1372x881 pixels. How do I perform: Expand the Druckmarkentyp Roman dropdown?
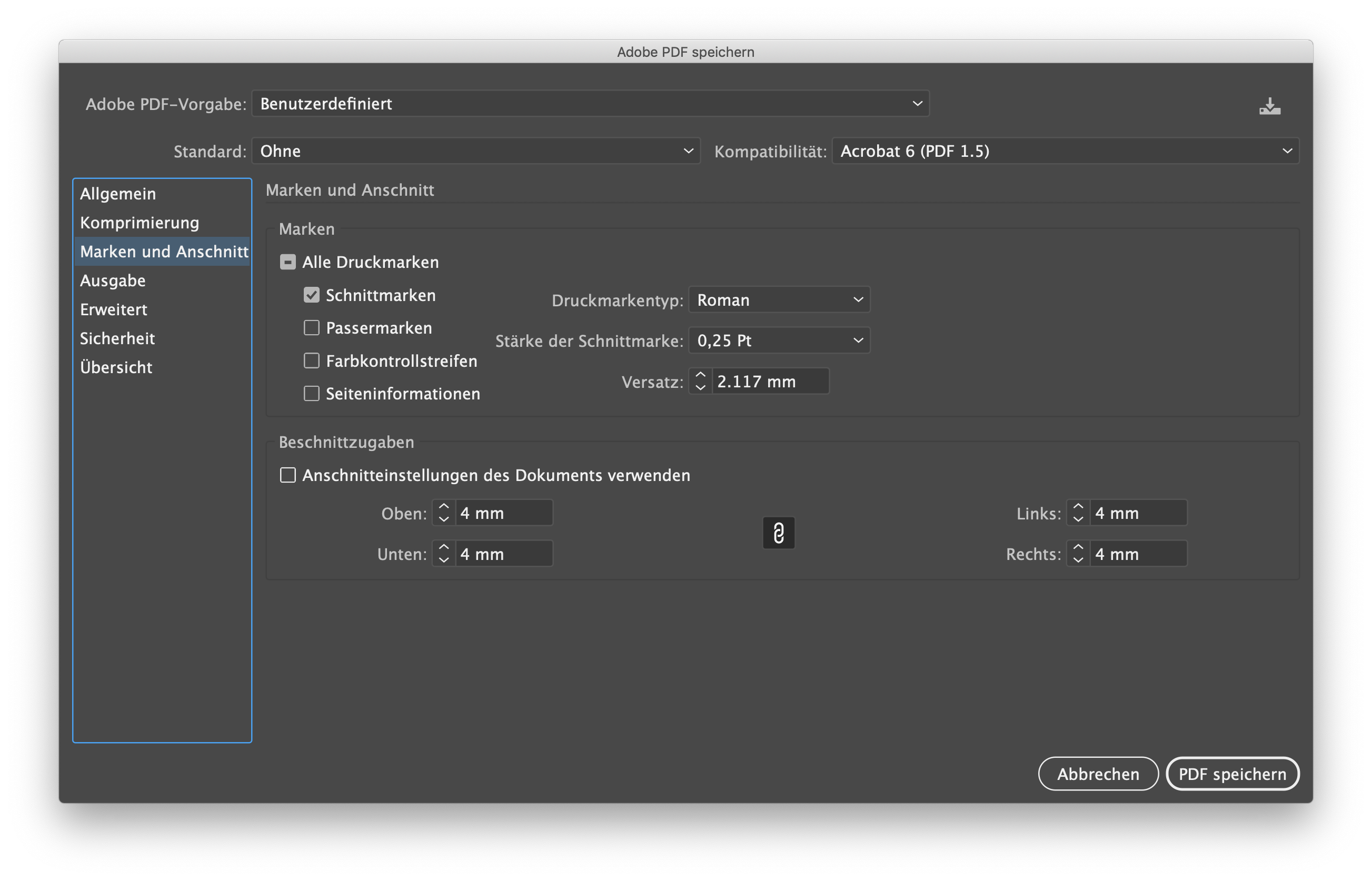pos(779,300)
